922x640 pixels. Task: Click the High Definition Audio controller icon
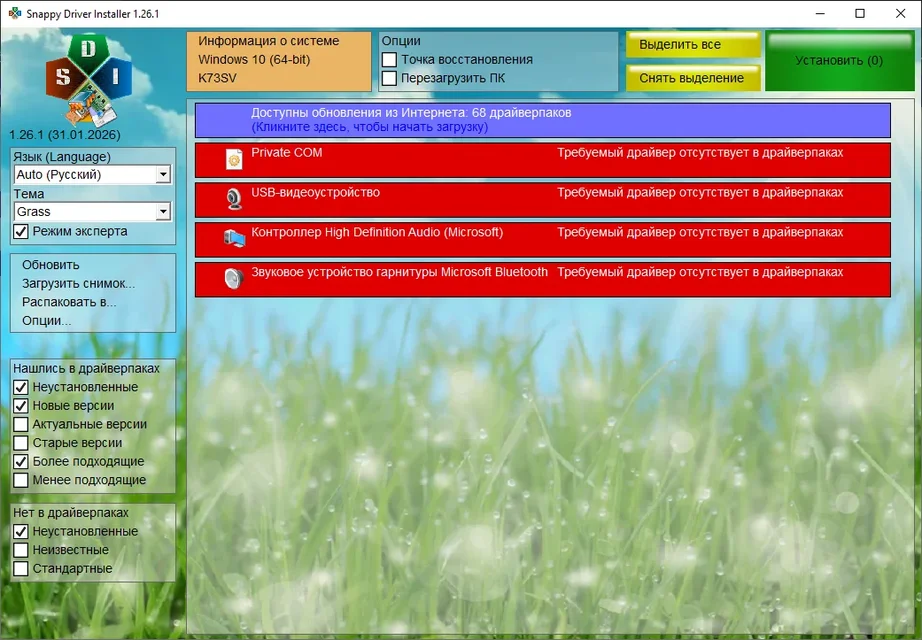[x=234, y=238]
